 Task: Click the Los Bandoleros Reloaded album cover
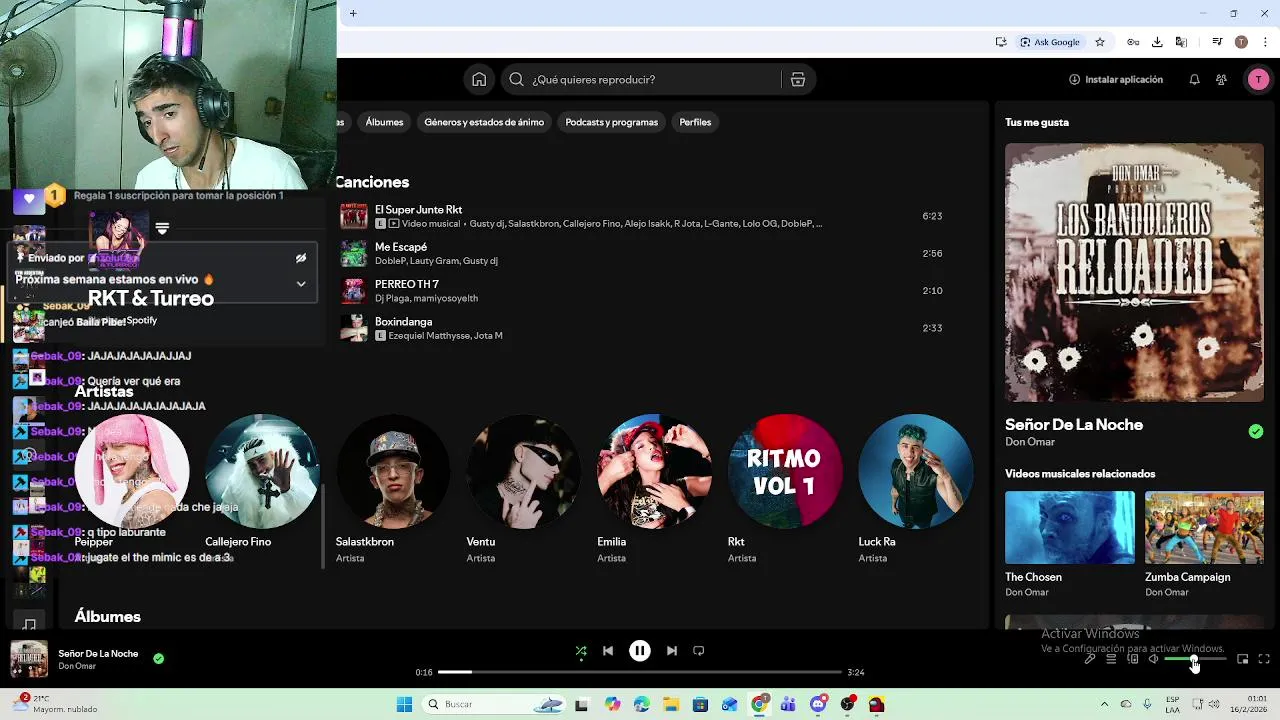coord(1134,272)
